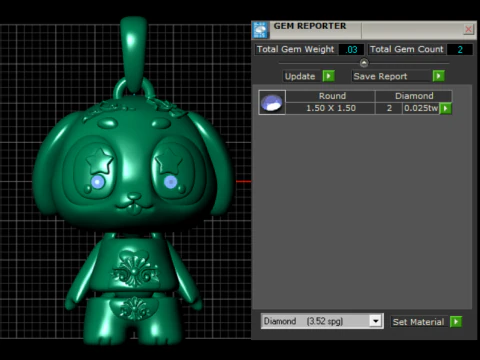This screenshot has width=480, height=360.
Task: Click the Set Material label button
Action: click(x=418, y=322)
